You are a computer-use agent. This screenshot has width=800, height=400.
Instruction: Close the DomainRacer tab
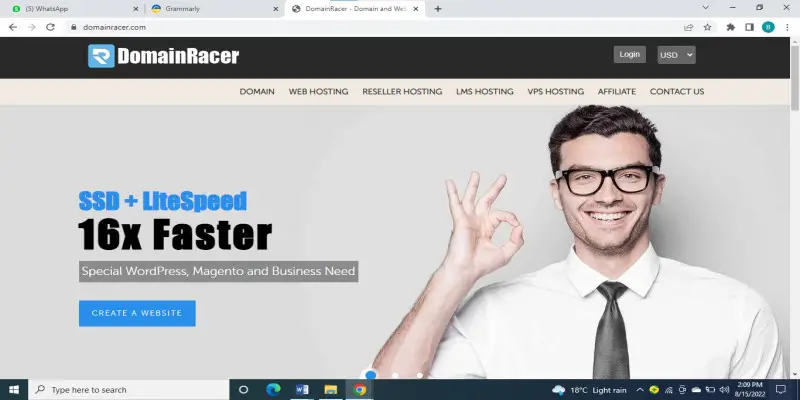point(415,9)
